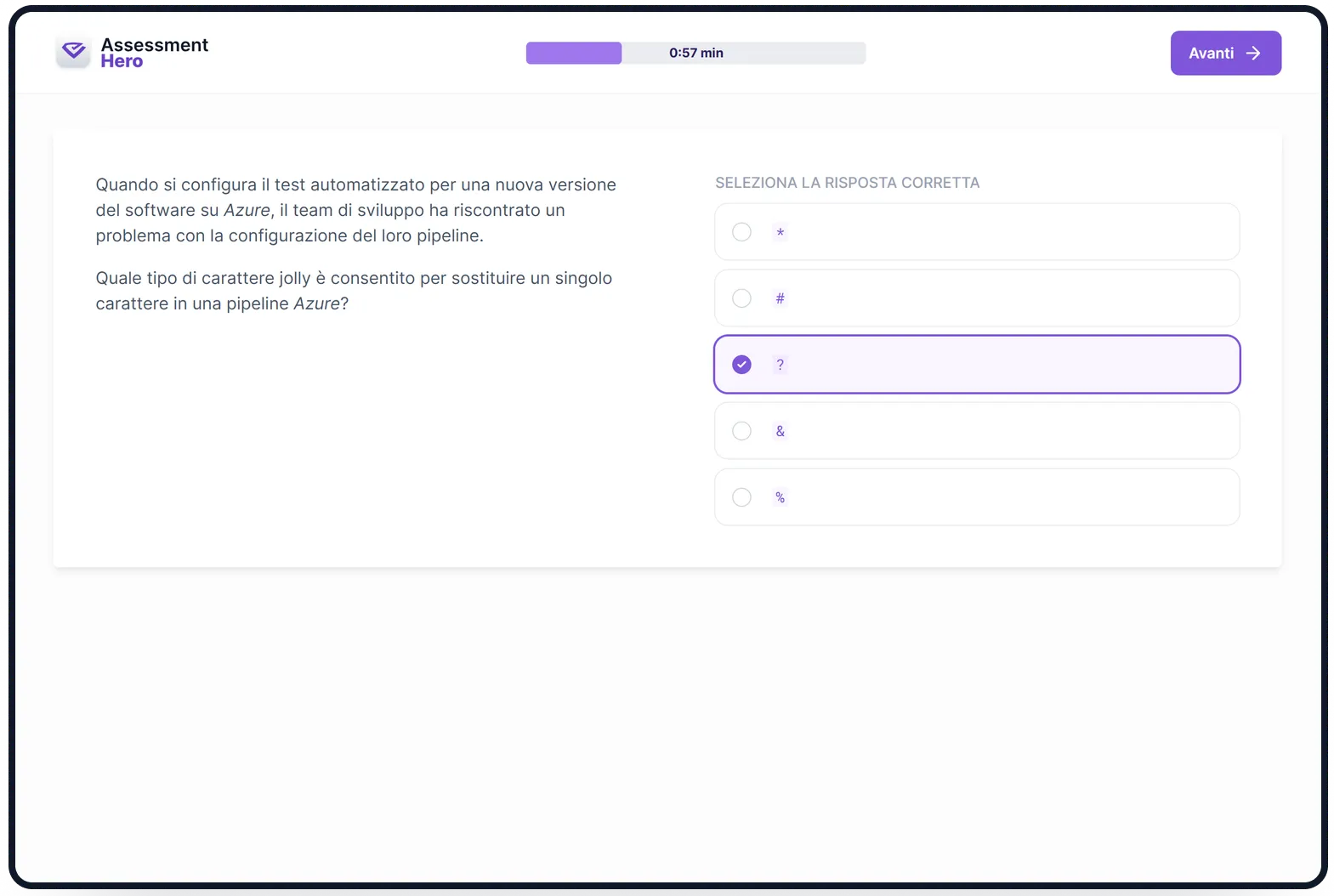The width and height of the screenshot is (1334, 896).
Task: Click the 'Seleziona la risposta corretta' heading
Action: click(x=847, y=183)
